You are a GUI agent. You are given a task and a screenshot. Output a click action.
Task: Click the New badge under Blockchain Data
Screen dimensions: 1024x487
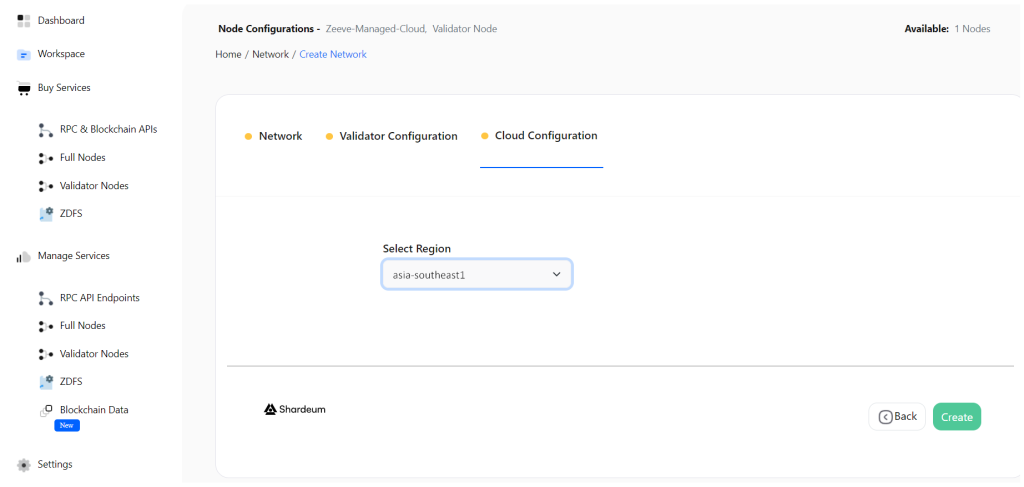click(67, 425)
